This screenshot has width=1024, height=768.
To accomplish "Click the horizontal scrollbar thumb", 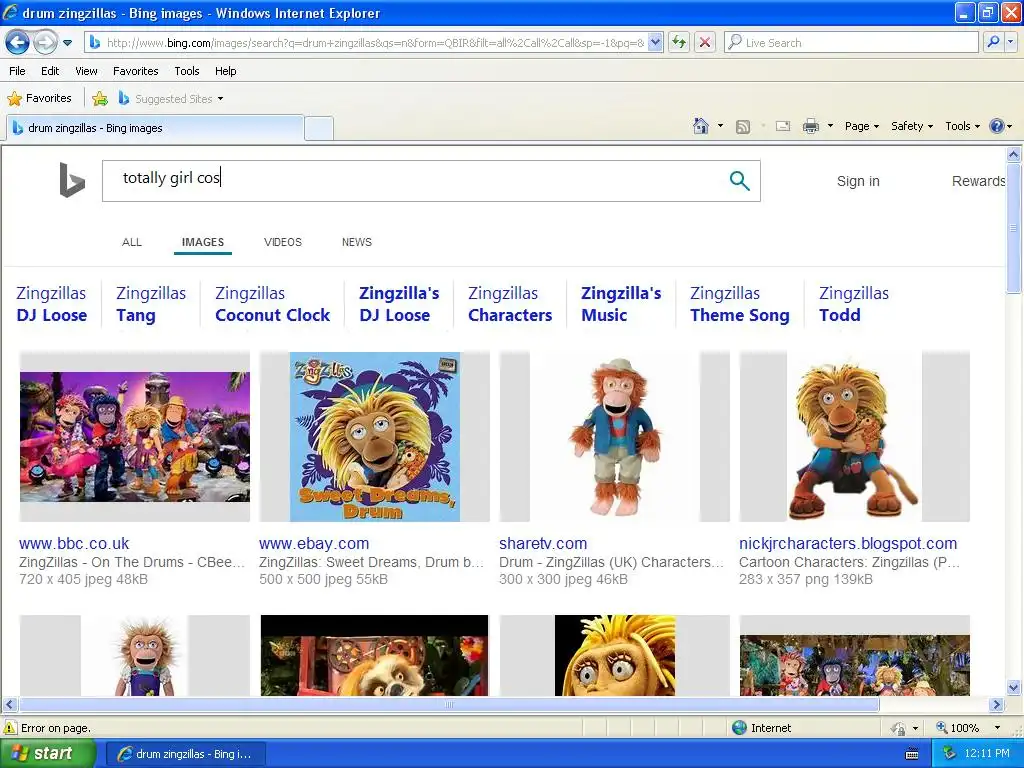I will [449, 705].
